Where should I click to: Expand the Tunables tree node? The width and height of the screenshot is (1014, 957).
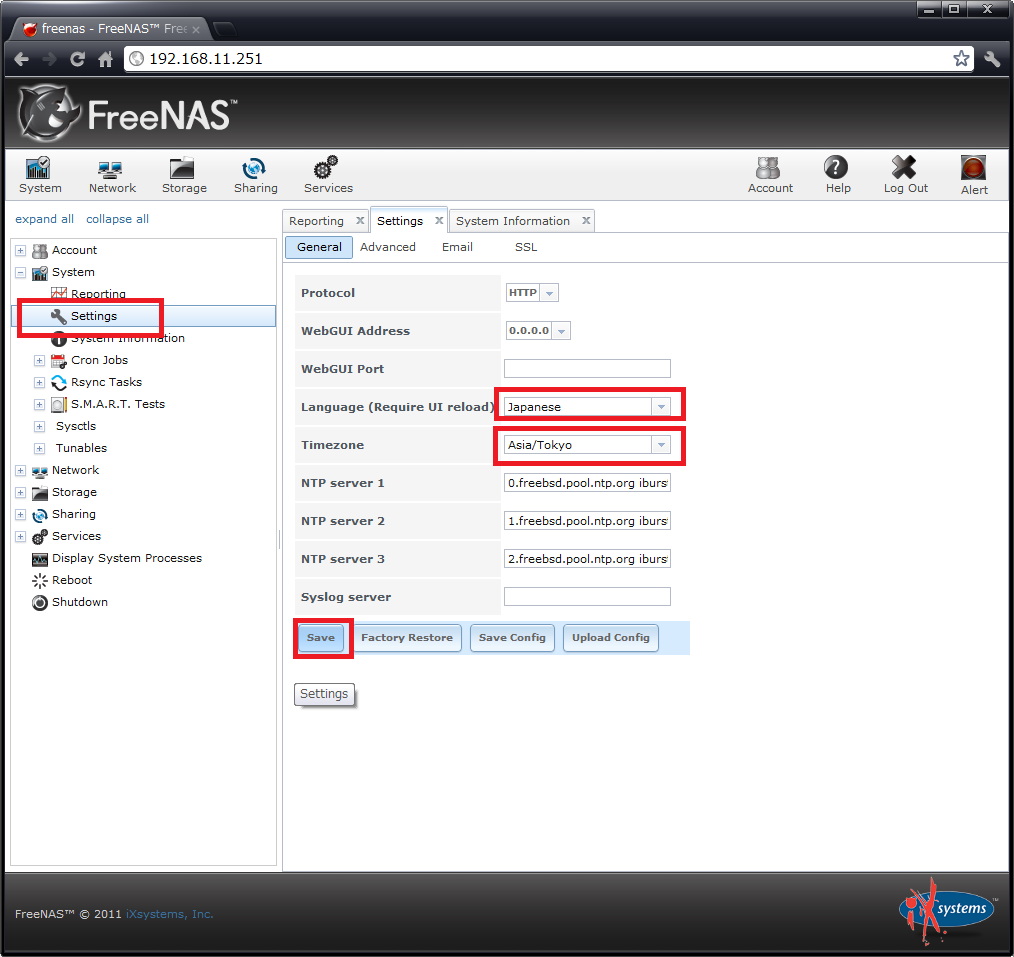tap(39, 448)
